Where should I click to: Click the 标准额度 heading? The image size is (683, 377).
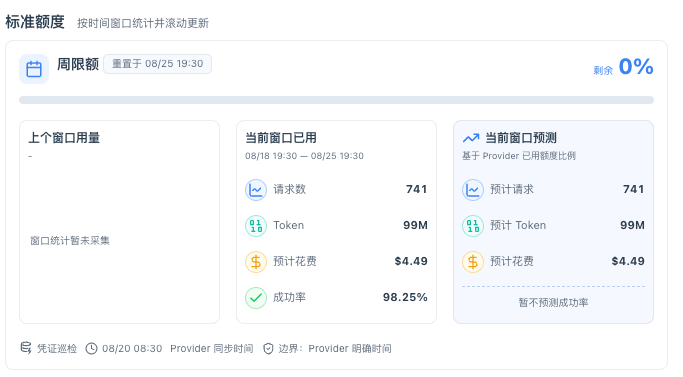point(35,22)
